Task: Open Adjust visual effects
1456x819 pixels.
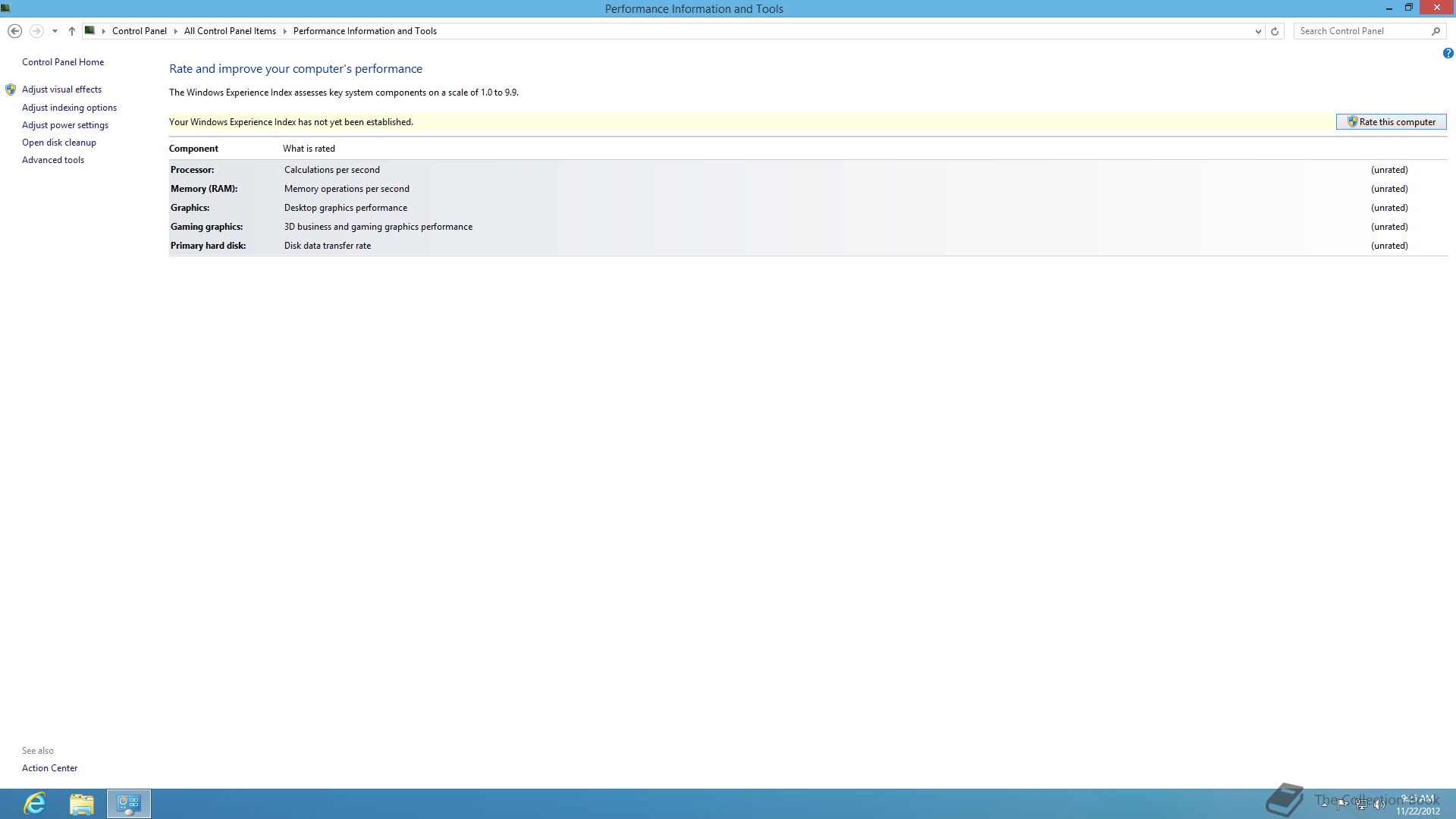Action: click(x=61, y=89)
